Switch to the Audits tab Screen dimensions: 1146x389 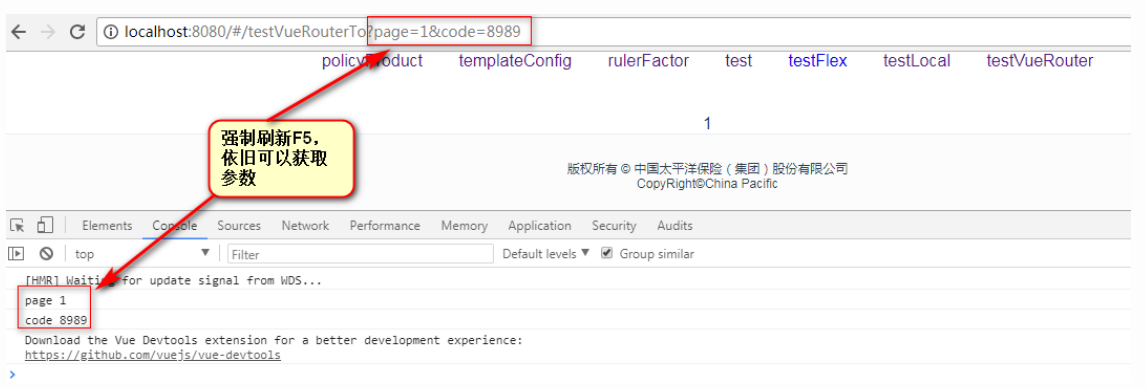click(675, 226)
